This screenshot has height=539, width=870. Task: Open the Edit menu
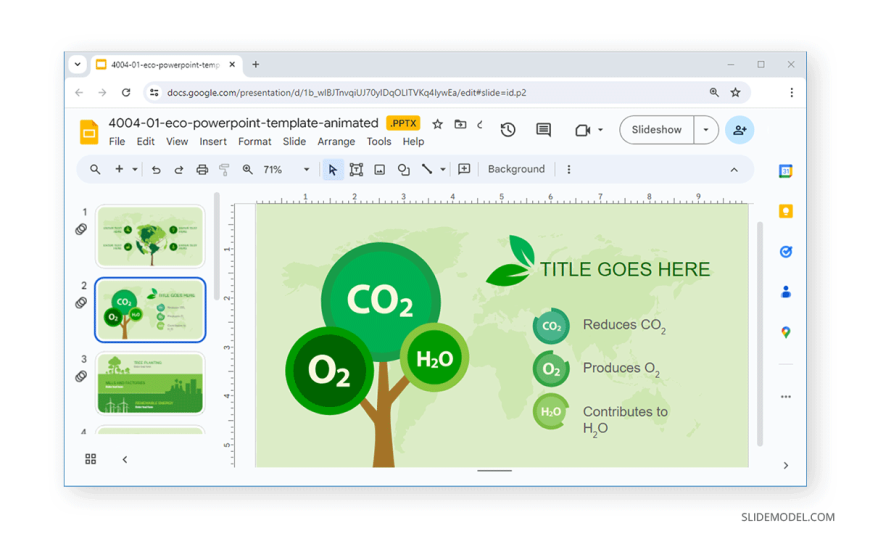(x=145, y=142)
